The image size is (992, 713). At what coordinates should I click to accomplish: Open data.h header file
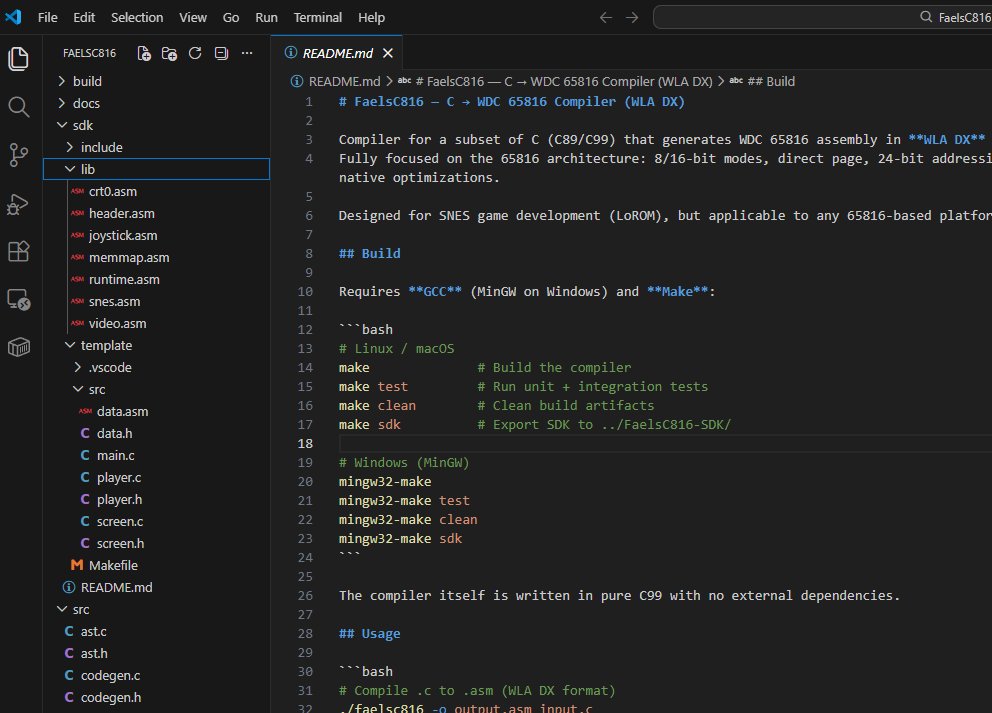(115, 433)
